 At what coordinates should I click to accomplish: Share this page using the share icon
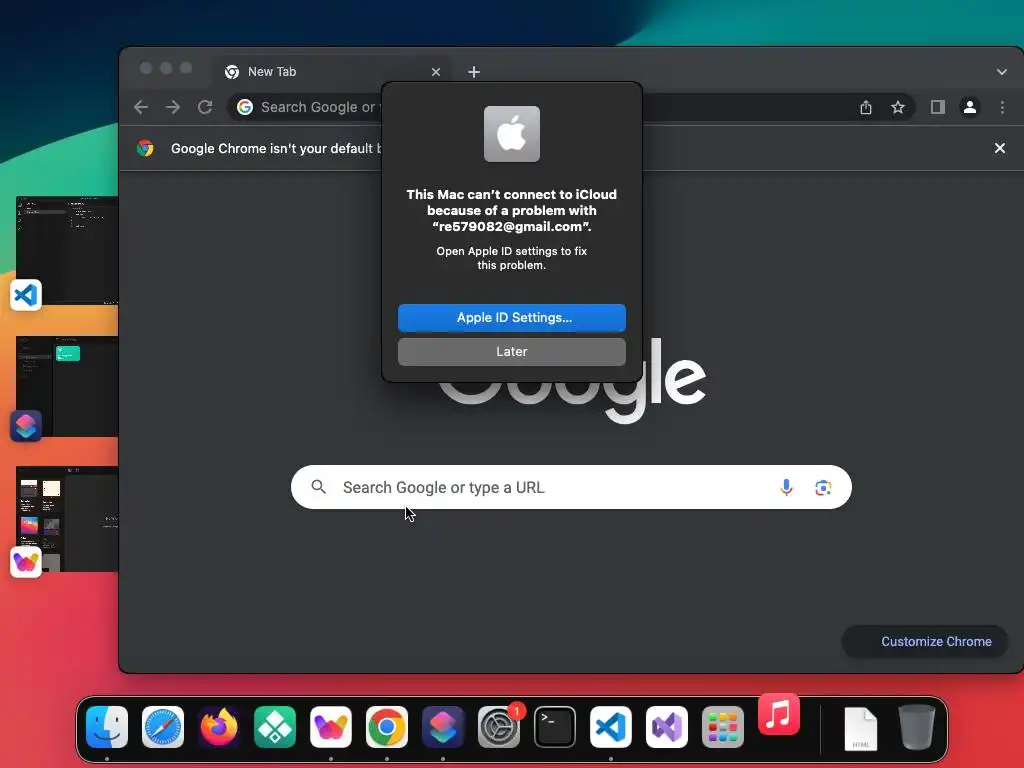[x=866, y=107]
